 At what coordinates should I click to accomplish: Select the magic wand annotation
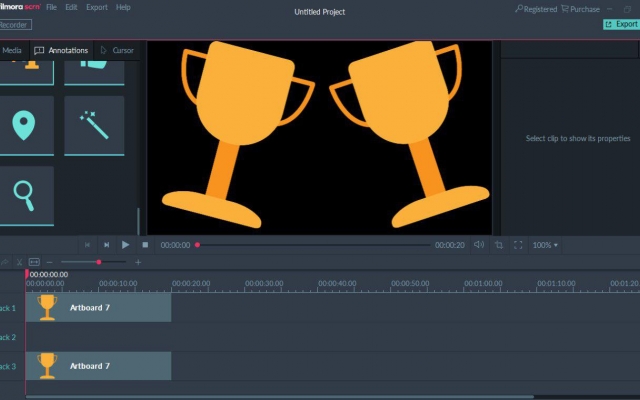(x=94, y=125)
